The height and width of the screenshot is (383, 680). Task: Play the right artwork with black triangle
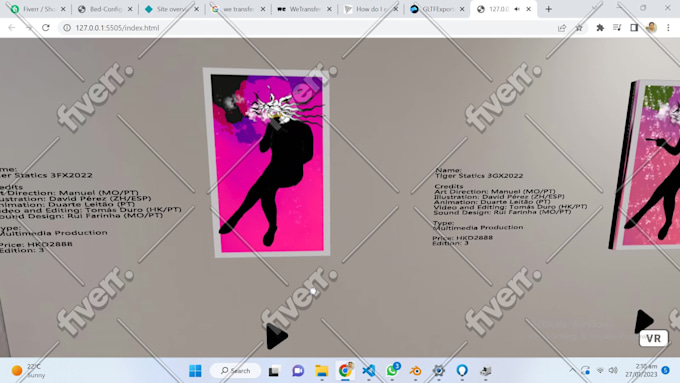[644, 321]
